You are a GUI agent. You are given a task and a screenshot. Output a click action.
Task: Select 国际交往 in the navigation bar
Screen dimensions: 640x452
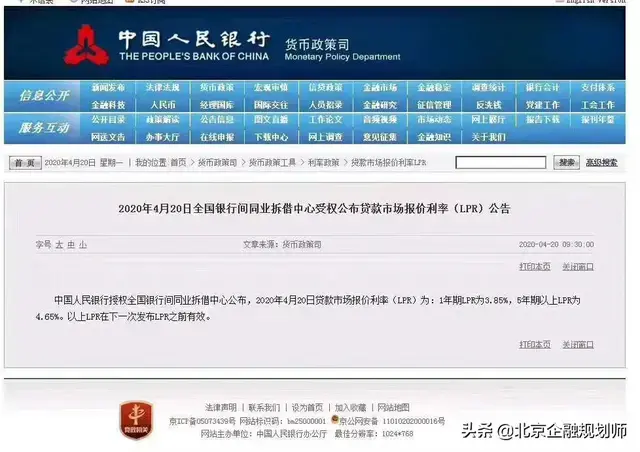(271, 105)
